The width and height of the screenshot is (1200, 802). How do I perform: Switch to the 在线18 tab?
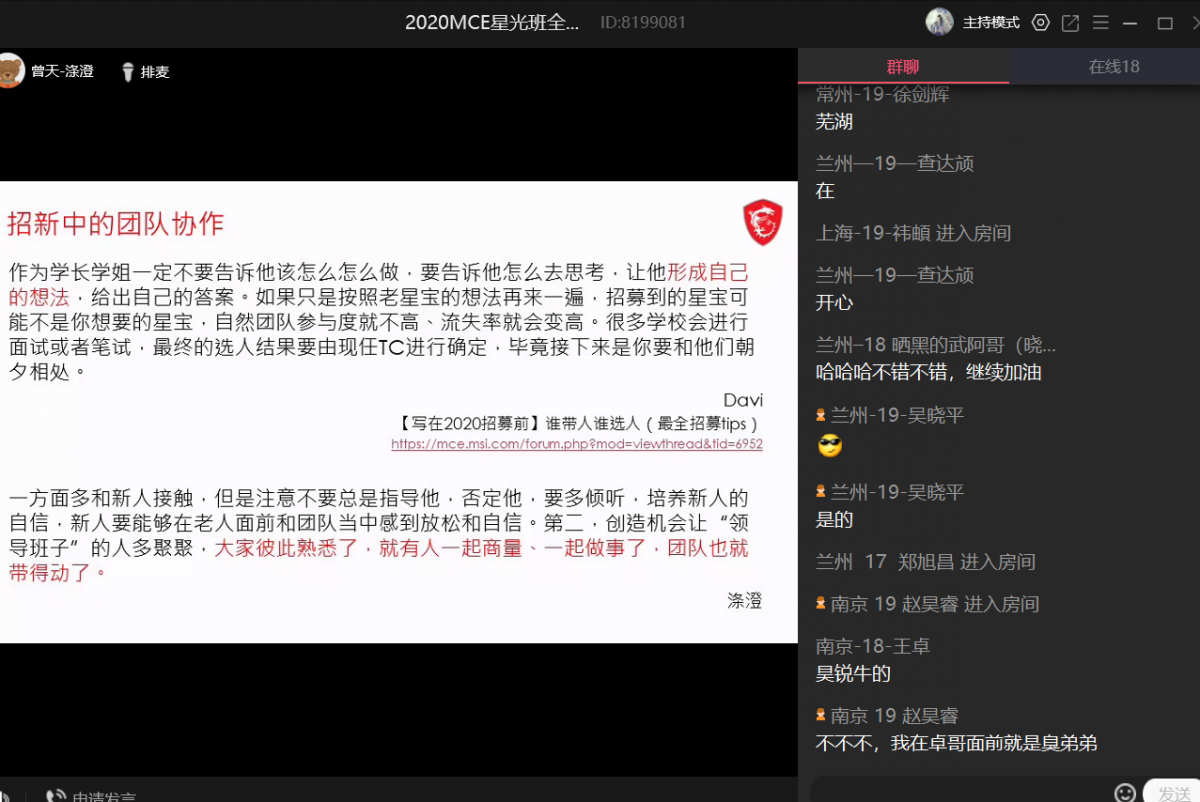[x=1113, y=67]
